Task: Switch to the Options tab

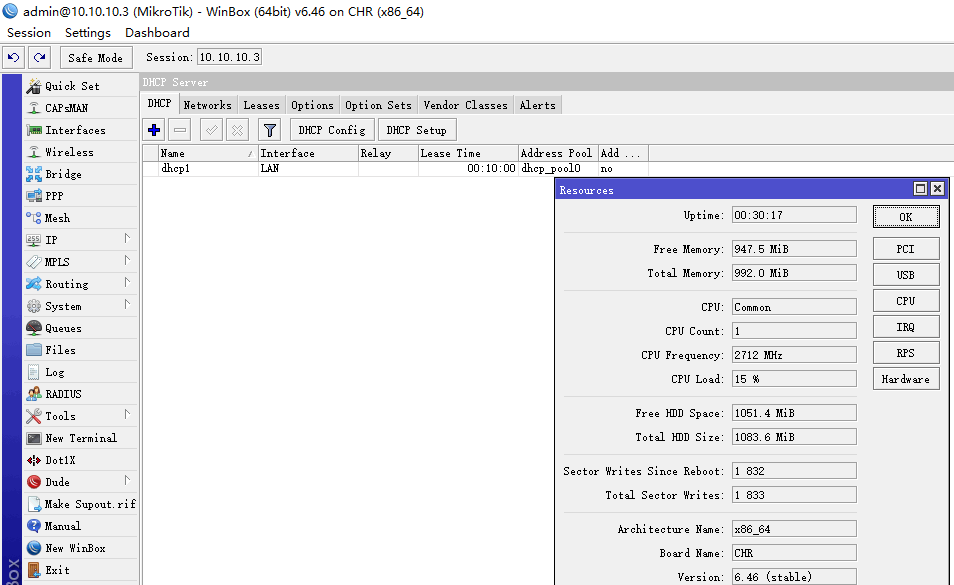Action: [312, 105]
